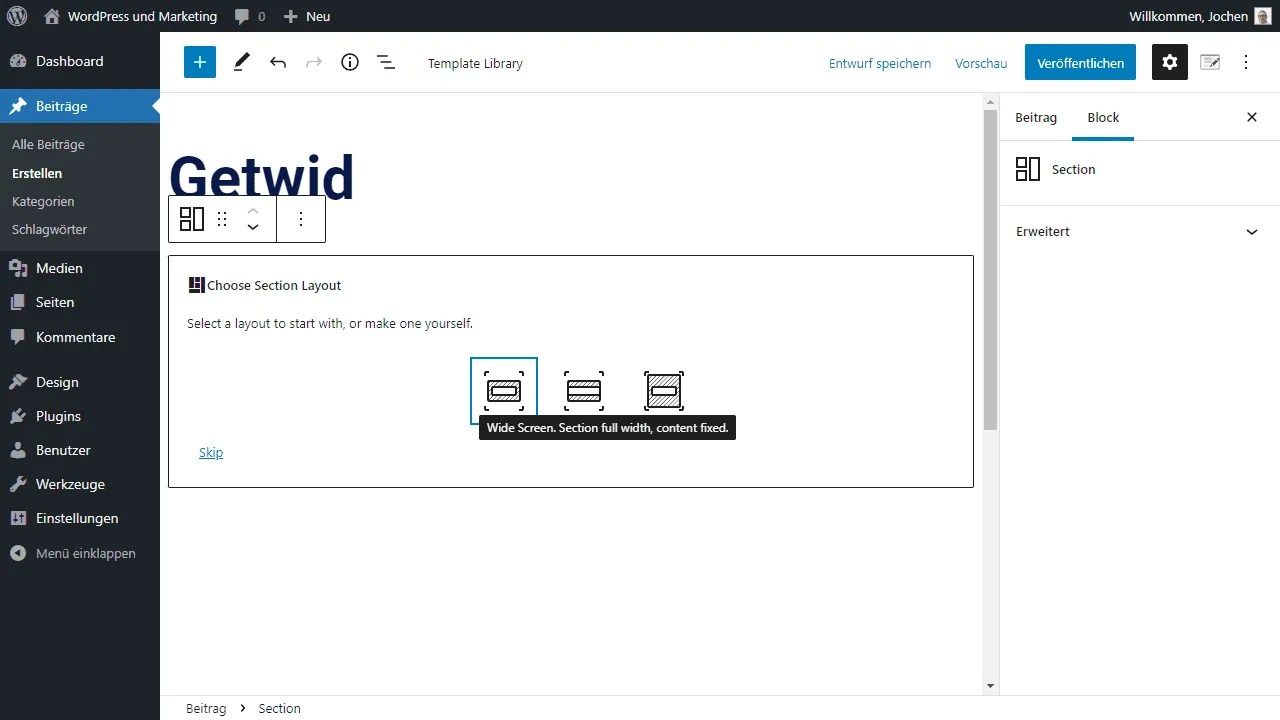
Task: Click Beitrag in the breadcrumb
Action: coord(206,708)
